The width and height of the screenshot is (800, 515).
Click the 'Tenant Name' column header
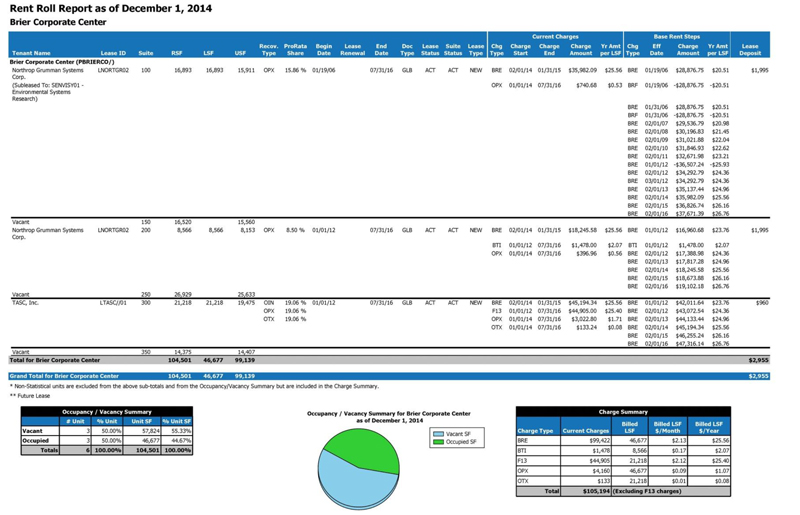(31, 53)
